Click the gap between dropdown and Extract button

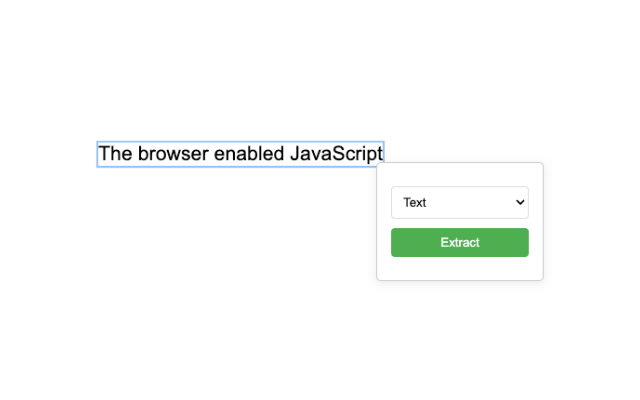pyautogui.click(x=459, y=223)
